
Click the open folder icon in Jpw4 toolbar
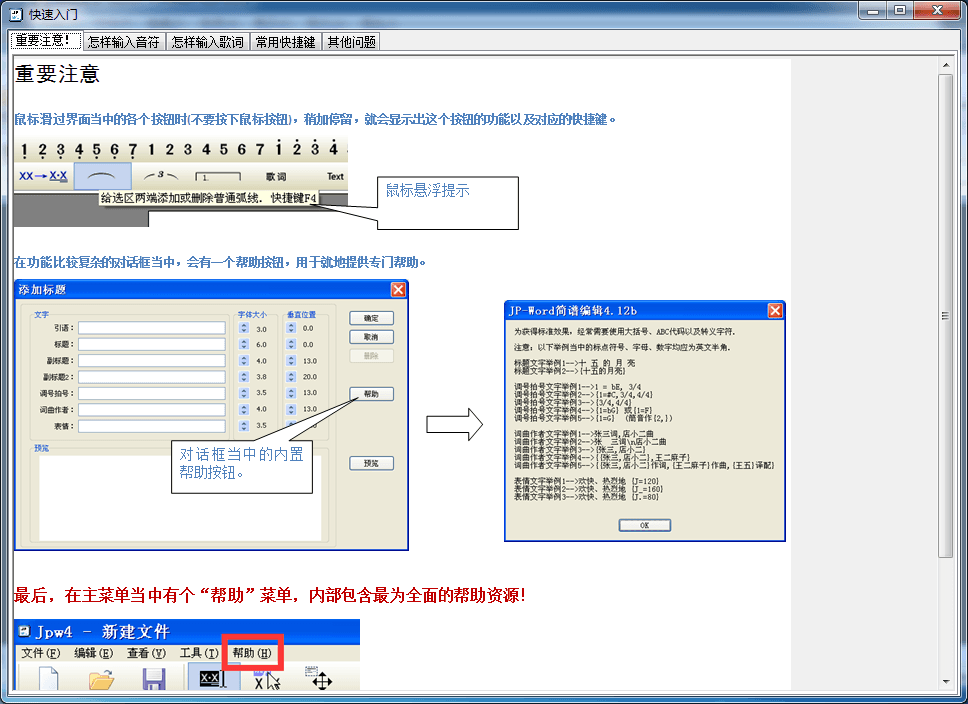coord(101,680)
